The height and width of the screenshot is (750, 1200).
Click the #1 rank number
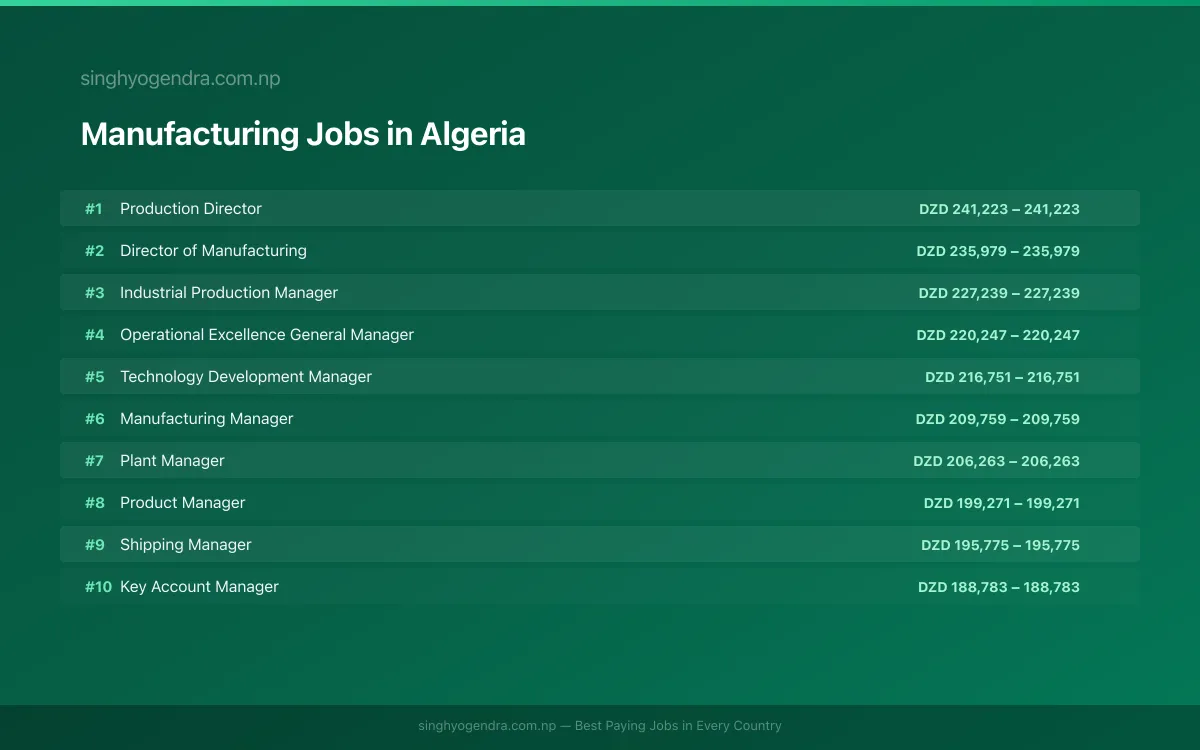click(x=94, y=209)
